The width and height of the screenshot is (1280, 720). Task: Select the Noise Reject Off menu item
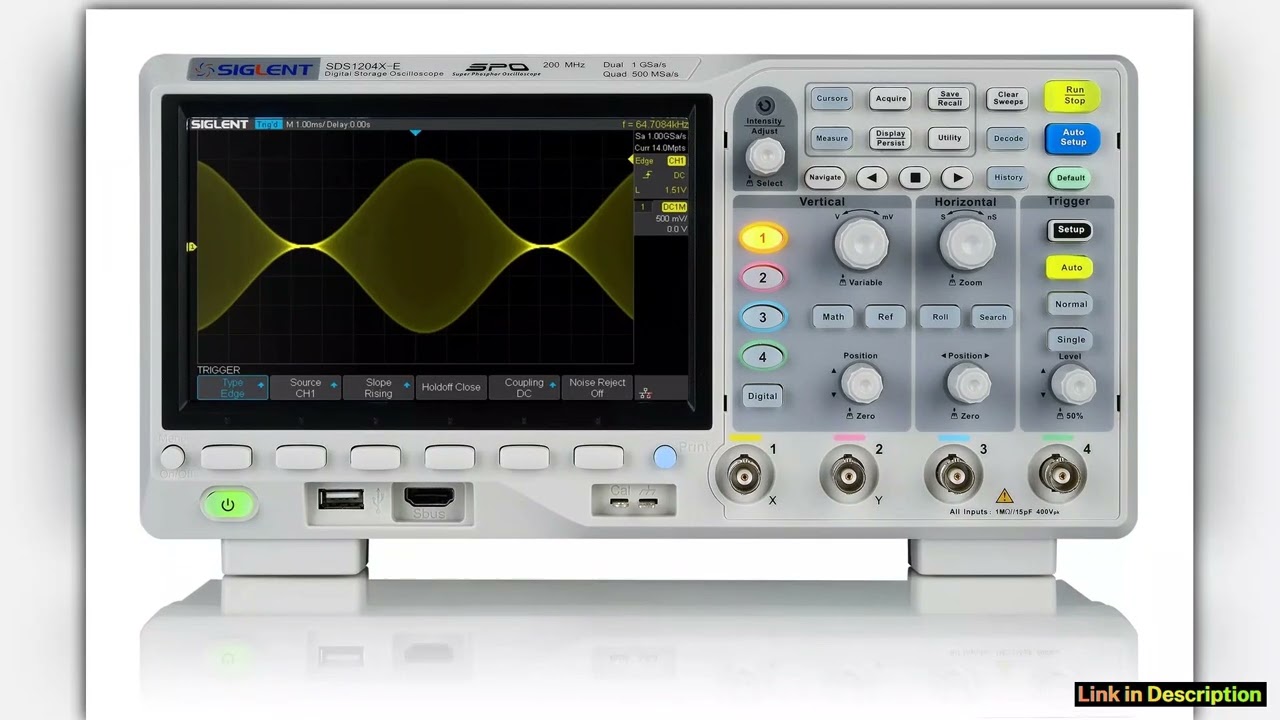tap(597, 388)
